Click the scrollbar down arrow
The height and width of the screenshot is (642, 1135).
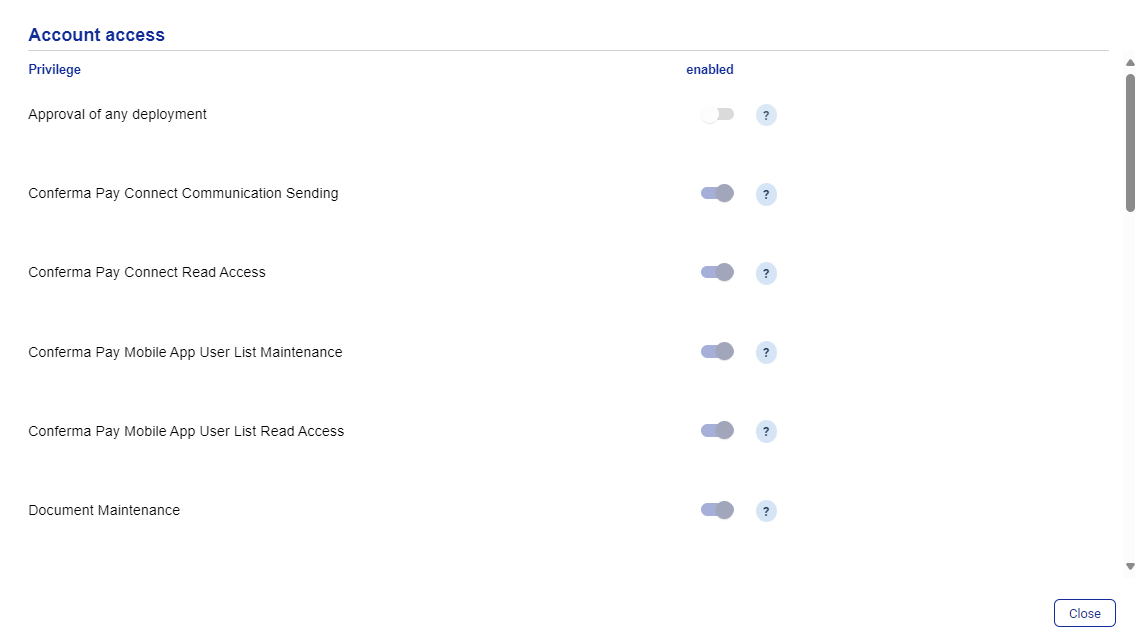pos(1130,567)
